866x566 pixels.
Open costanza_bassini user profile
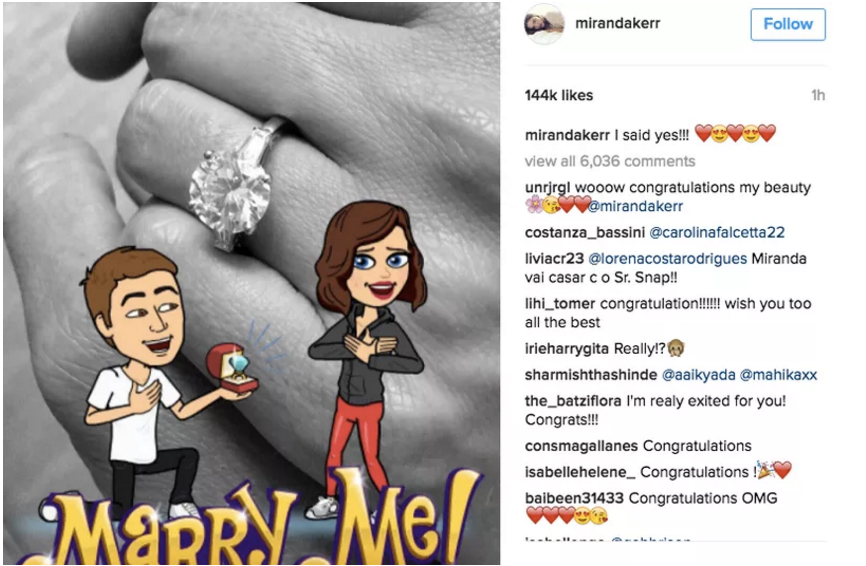point(585,232)
